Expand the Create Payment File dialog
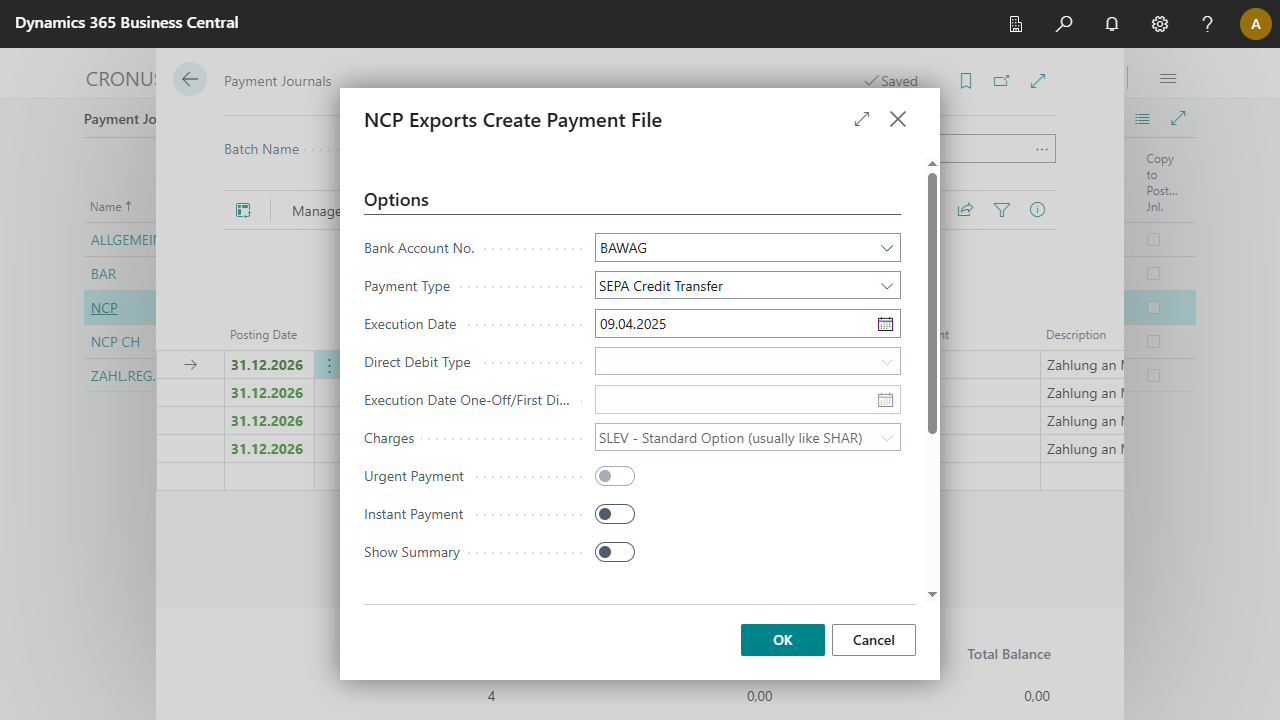This screenshot has width=1280, height=720. [x=862, y=119]
